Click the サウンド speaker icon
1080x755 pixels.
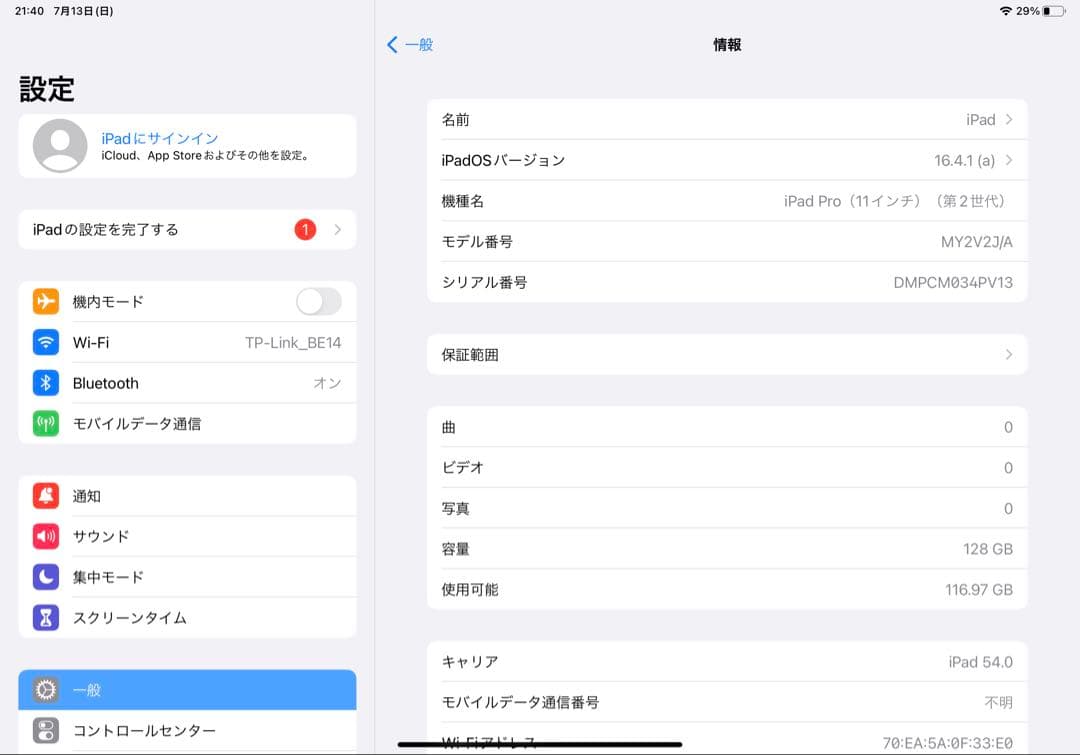point(43,536)
